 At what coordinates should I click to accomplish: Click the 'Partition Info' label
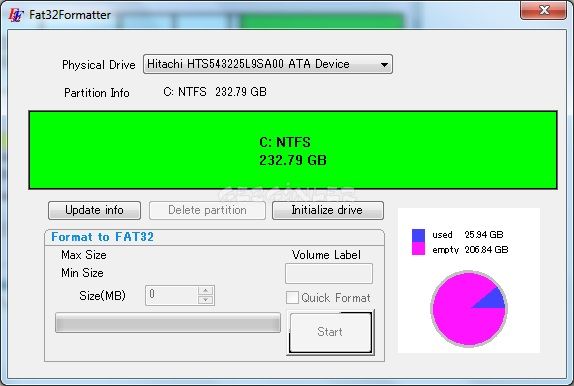click(x=97, y=93)
